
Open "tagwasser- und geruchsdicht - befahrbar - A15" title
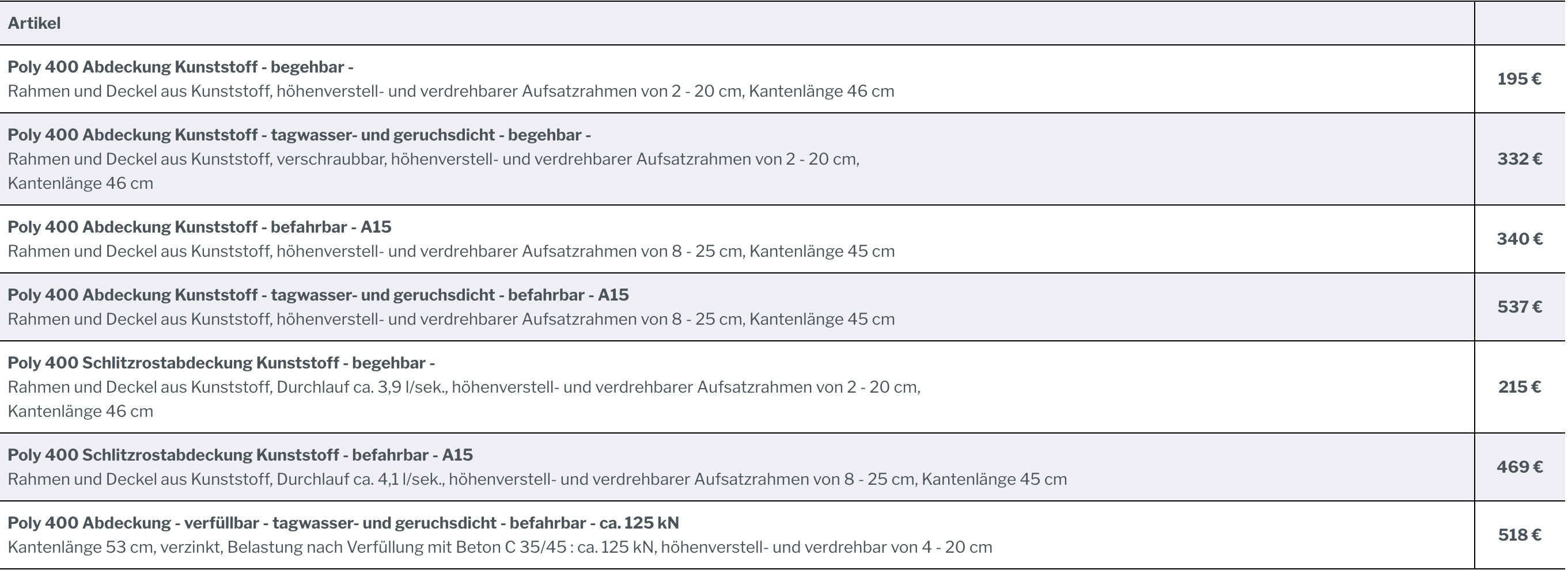pos(318,295)
